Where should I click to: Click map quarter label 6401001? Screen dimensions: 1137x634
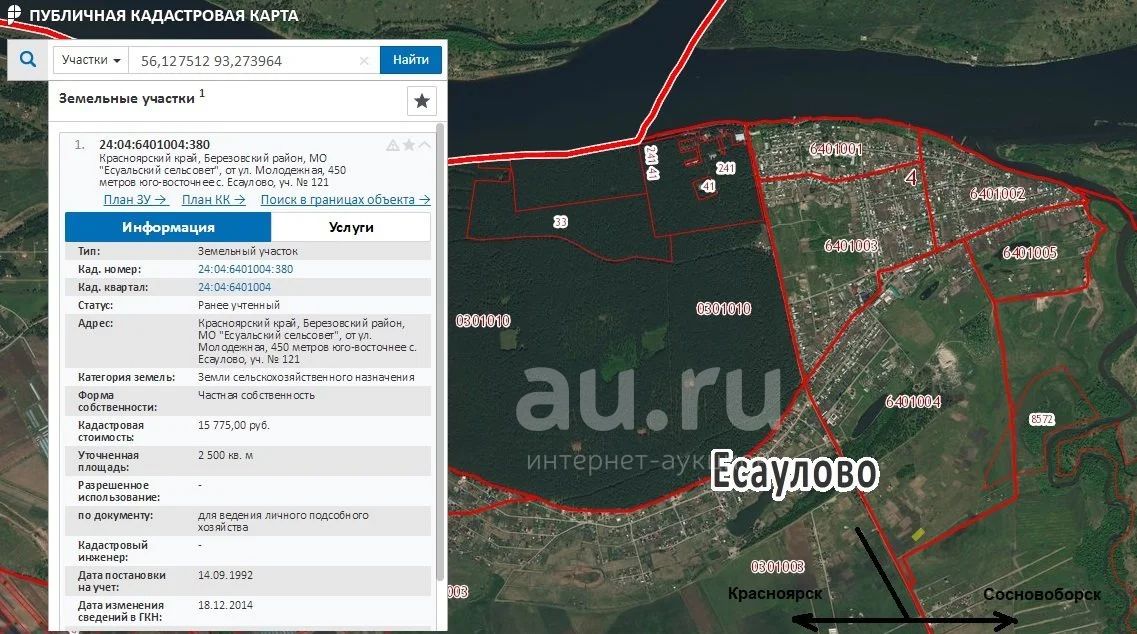click(836, 149)
